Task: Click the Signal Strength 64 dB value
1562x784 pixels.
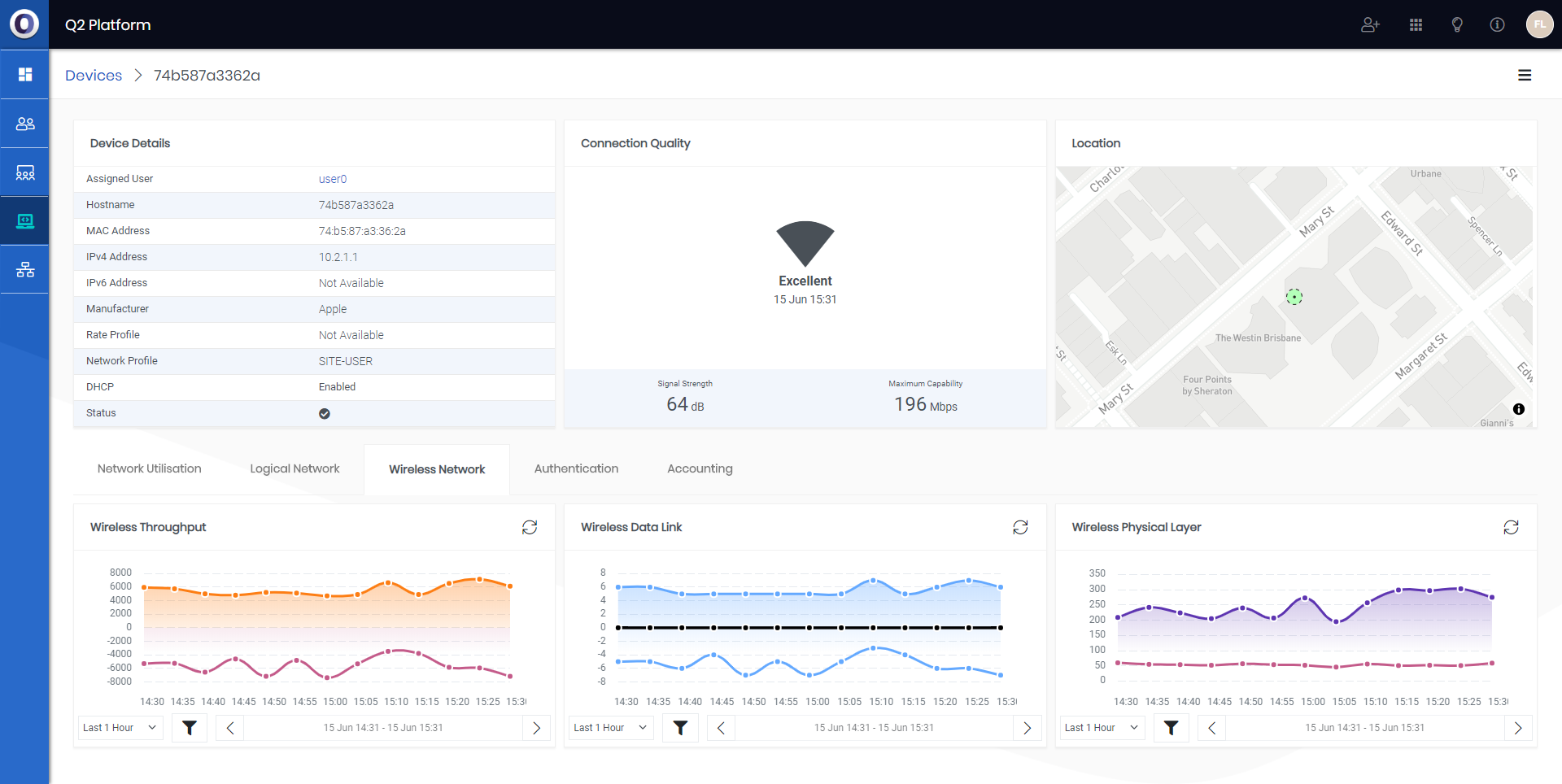Action: (685, 404)
